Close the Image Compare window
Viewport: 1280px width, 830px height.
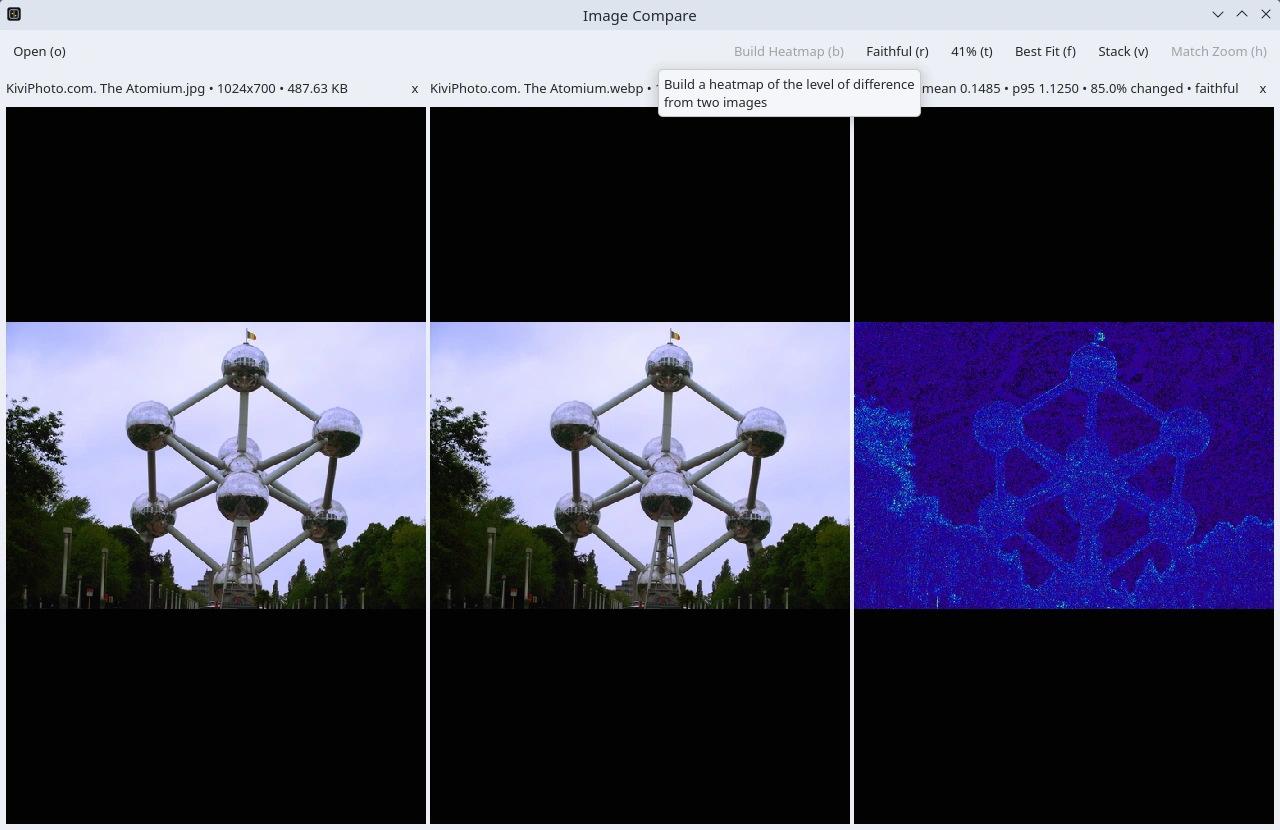point(1265,14)
